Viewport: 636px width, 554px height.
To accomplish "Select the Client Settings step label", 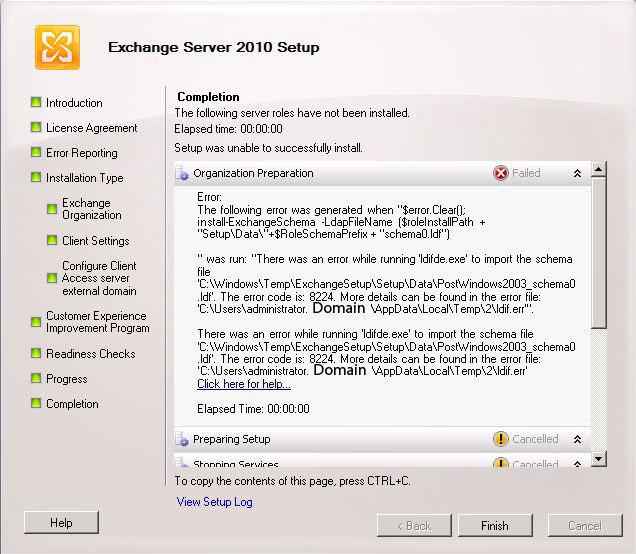I will pyautogui.click(x=96, y=240).
